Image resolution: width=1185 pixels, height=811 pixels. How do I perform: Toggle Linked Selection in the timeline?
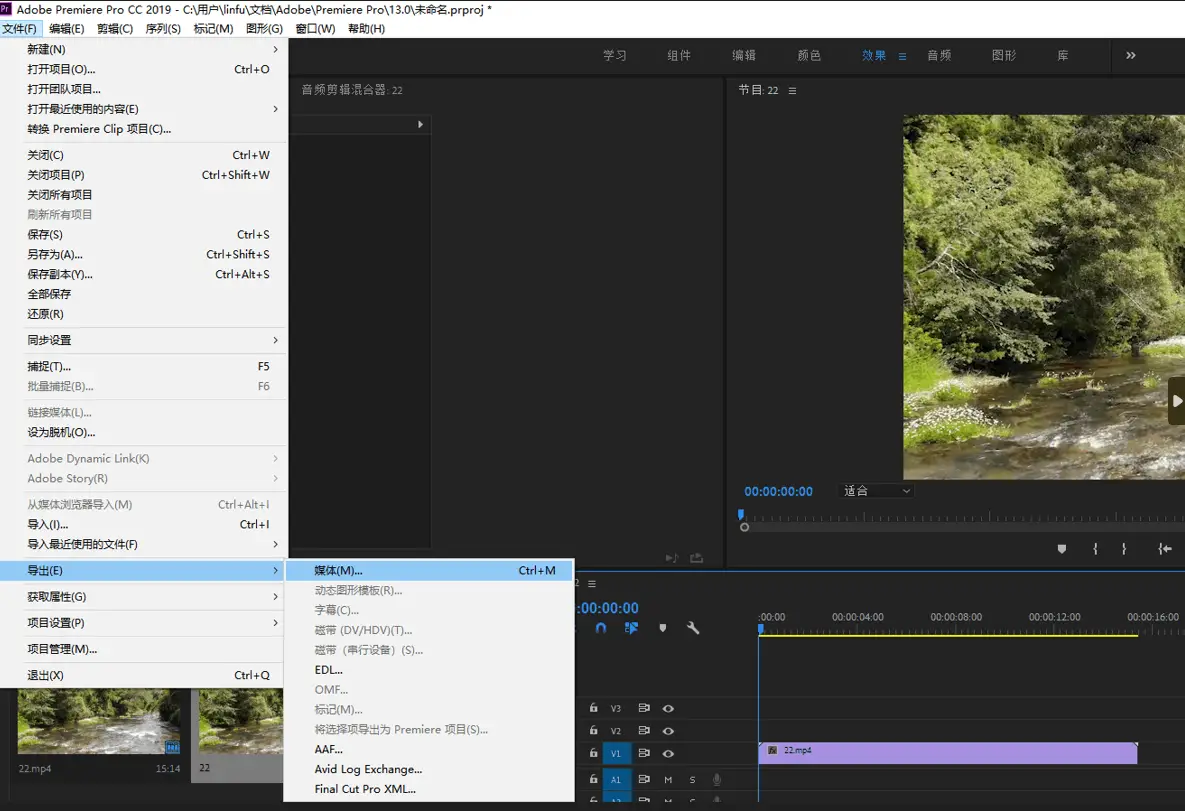point(631,628)
